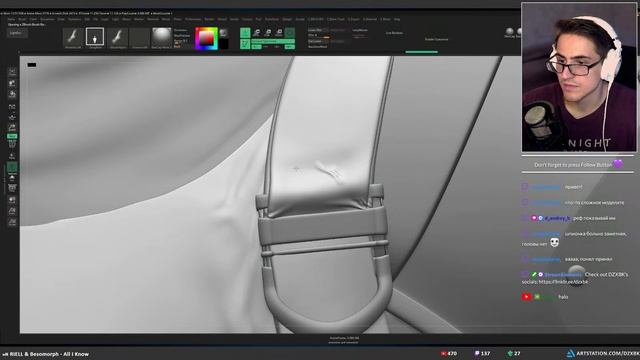Open the Help menu
Image resolution: width=640 pixels, height=360 pixels.
click(x=397, y=19)
